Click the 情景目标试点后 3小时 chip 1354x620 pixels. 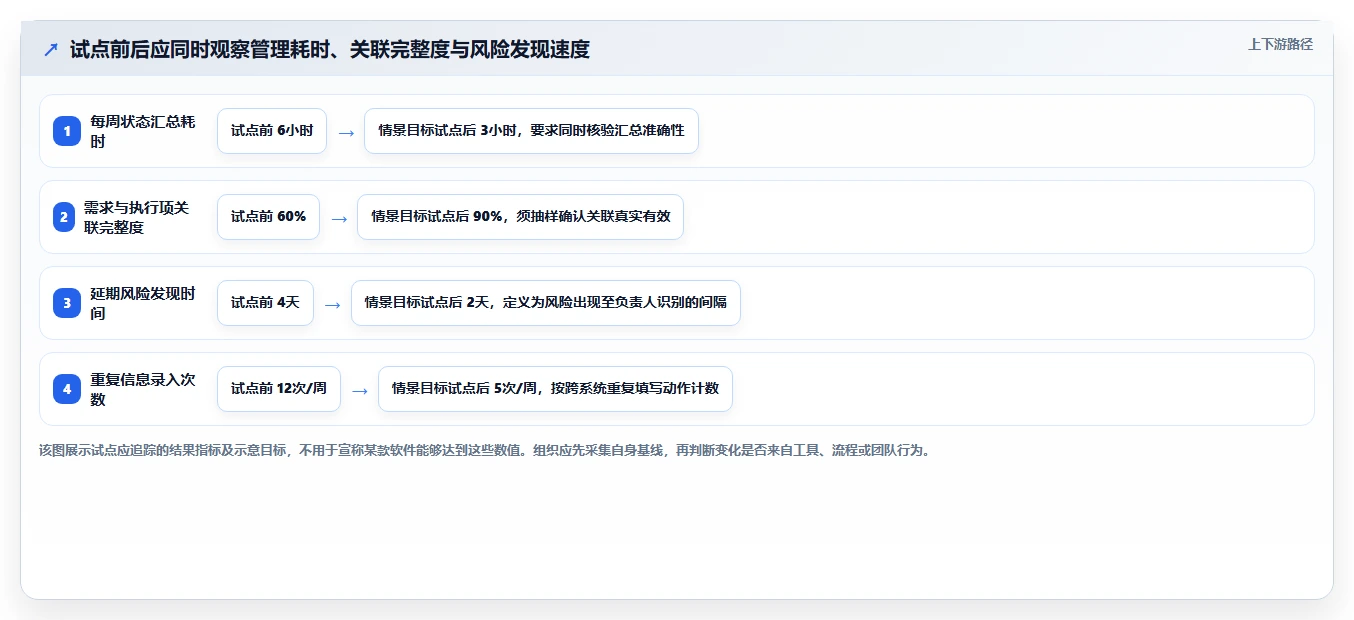click(x=531, y=131)
